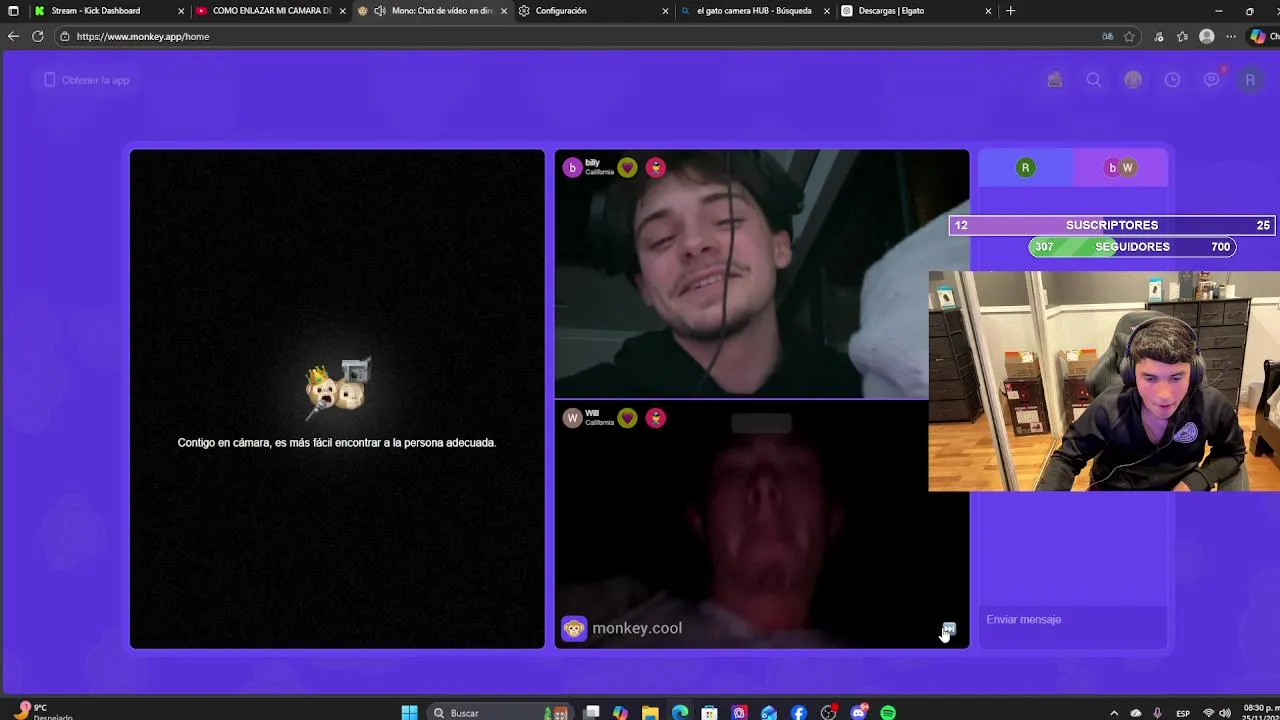Open billy's video feed
Image resolution: width=1280 pixels, height=720 pixels.
[x=761, y=275]
